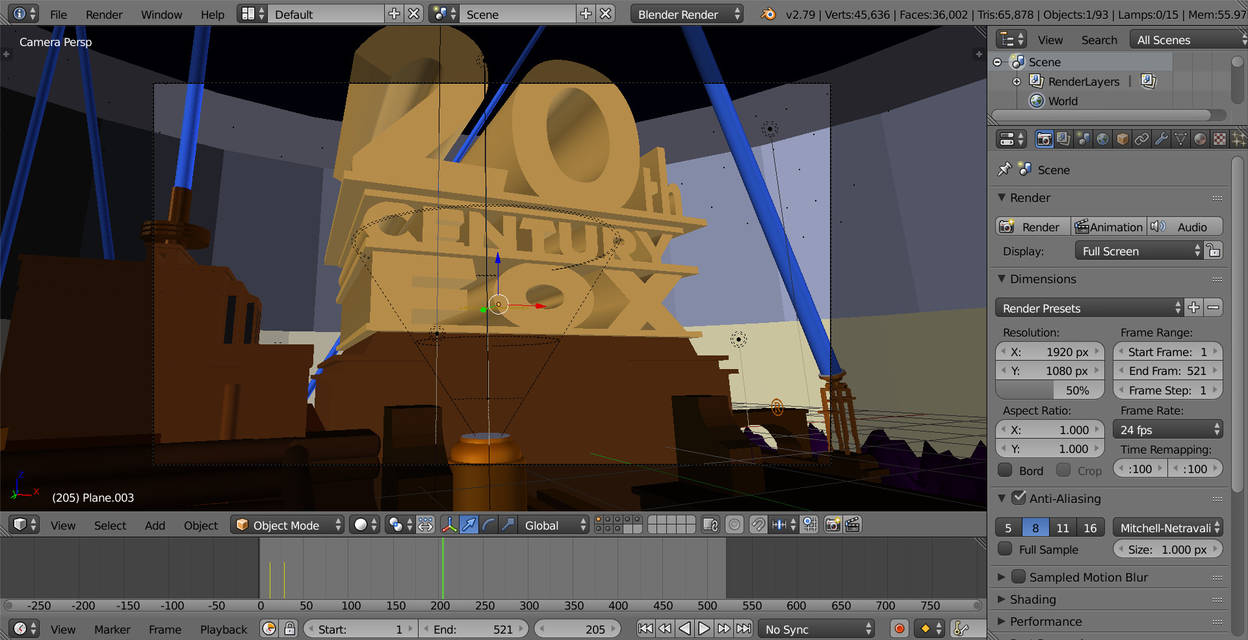Click the OpenGL render animation clapper icon

[853, 524]
